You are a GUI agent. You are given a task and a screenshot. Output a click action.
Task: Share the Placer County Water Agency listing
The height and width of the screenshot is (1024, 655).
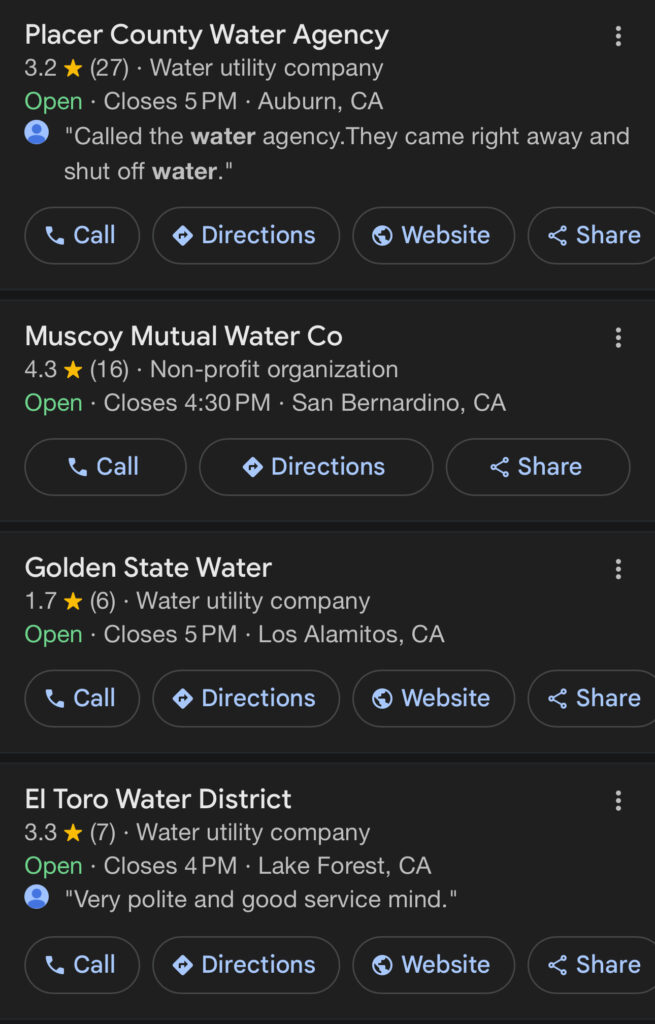tap(594, 236)
